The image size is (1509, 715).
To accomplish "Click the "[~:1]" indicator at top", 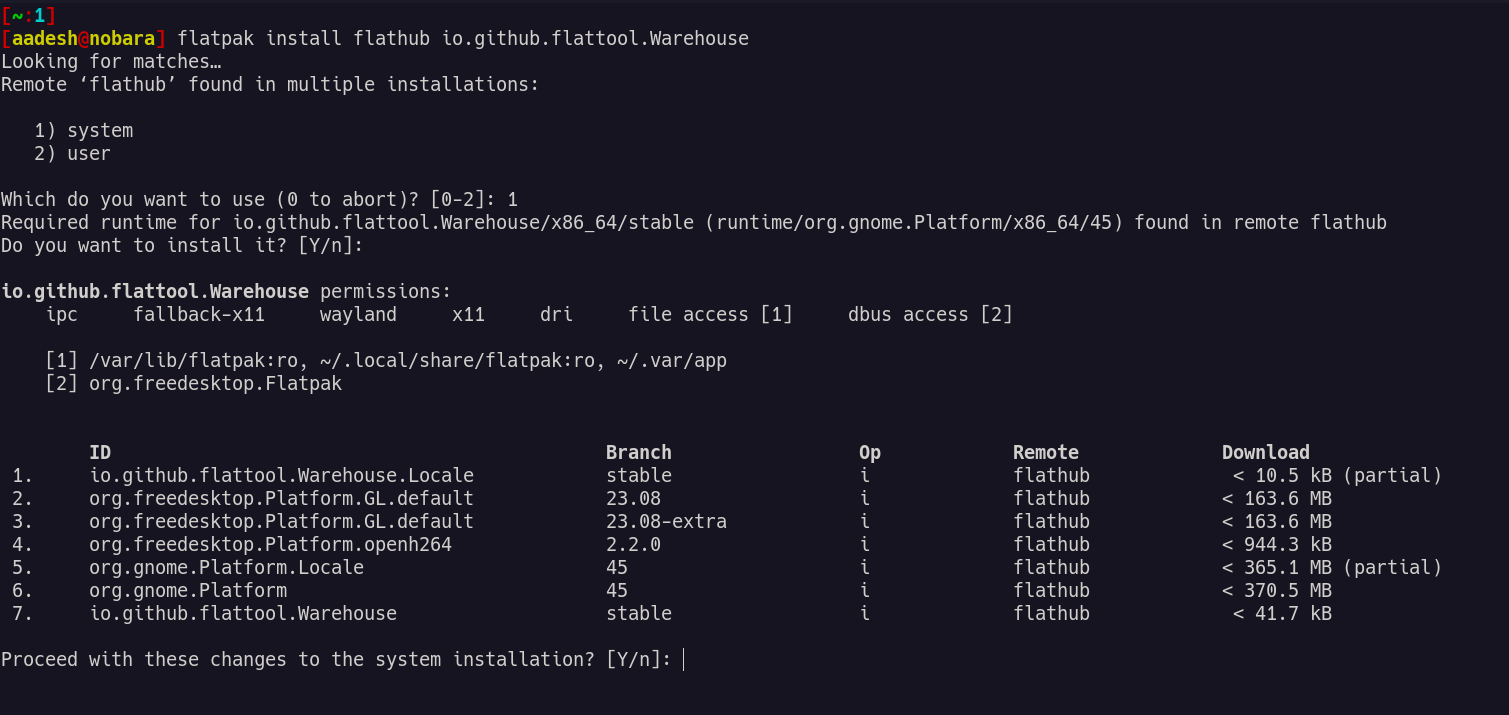I will (28, 15).
